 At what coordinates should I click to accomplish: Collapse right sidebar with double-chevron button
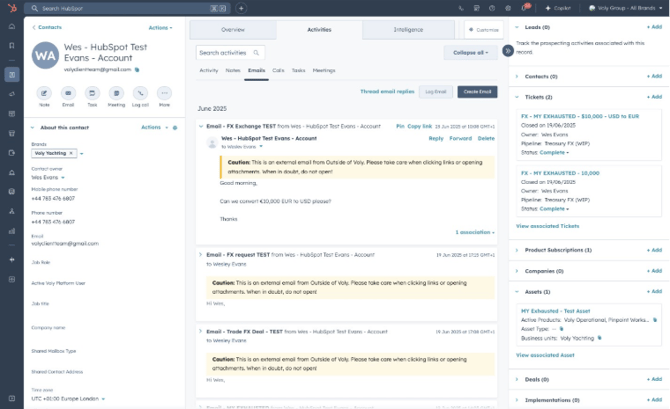(x=508, y=51)
